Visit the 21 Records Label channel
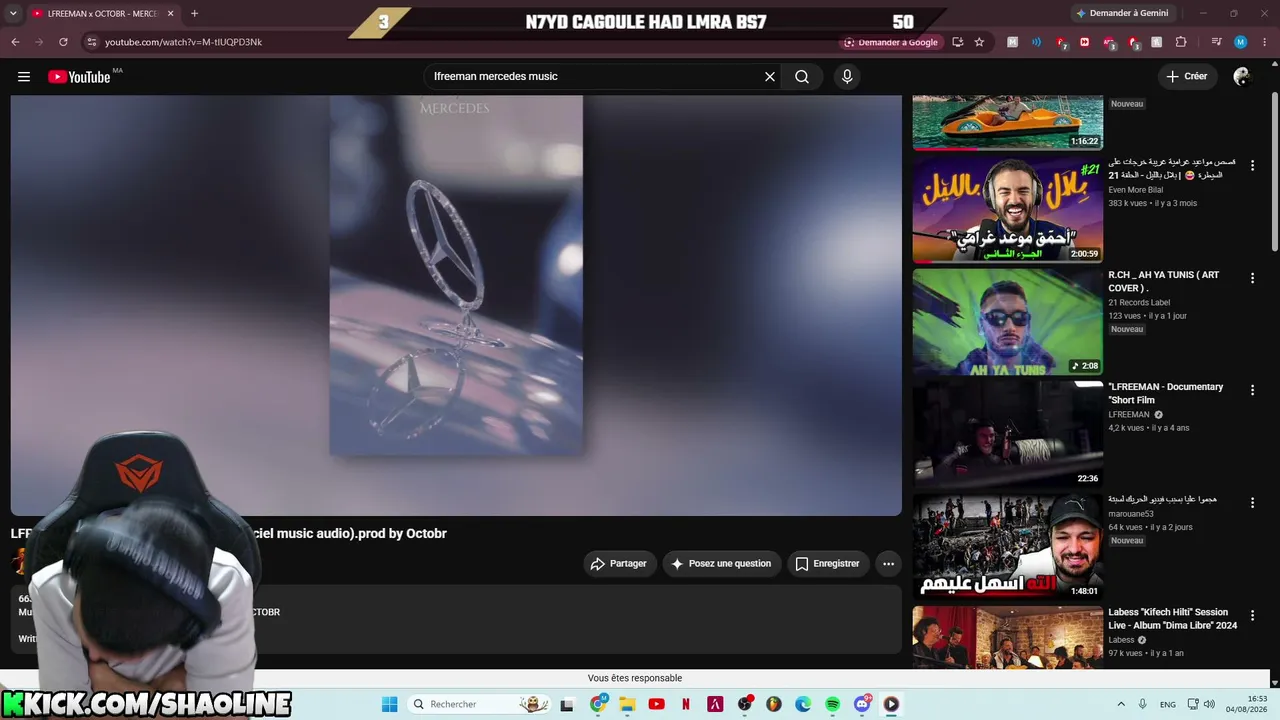 coord(1139,302)
